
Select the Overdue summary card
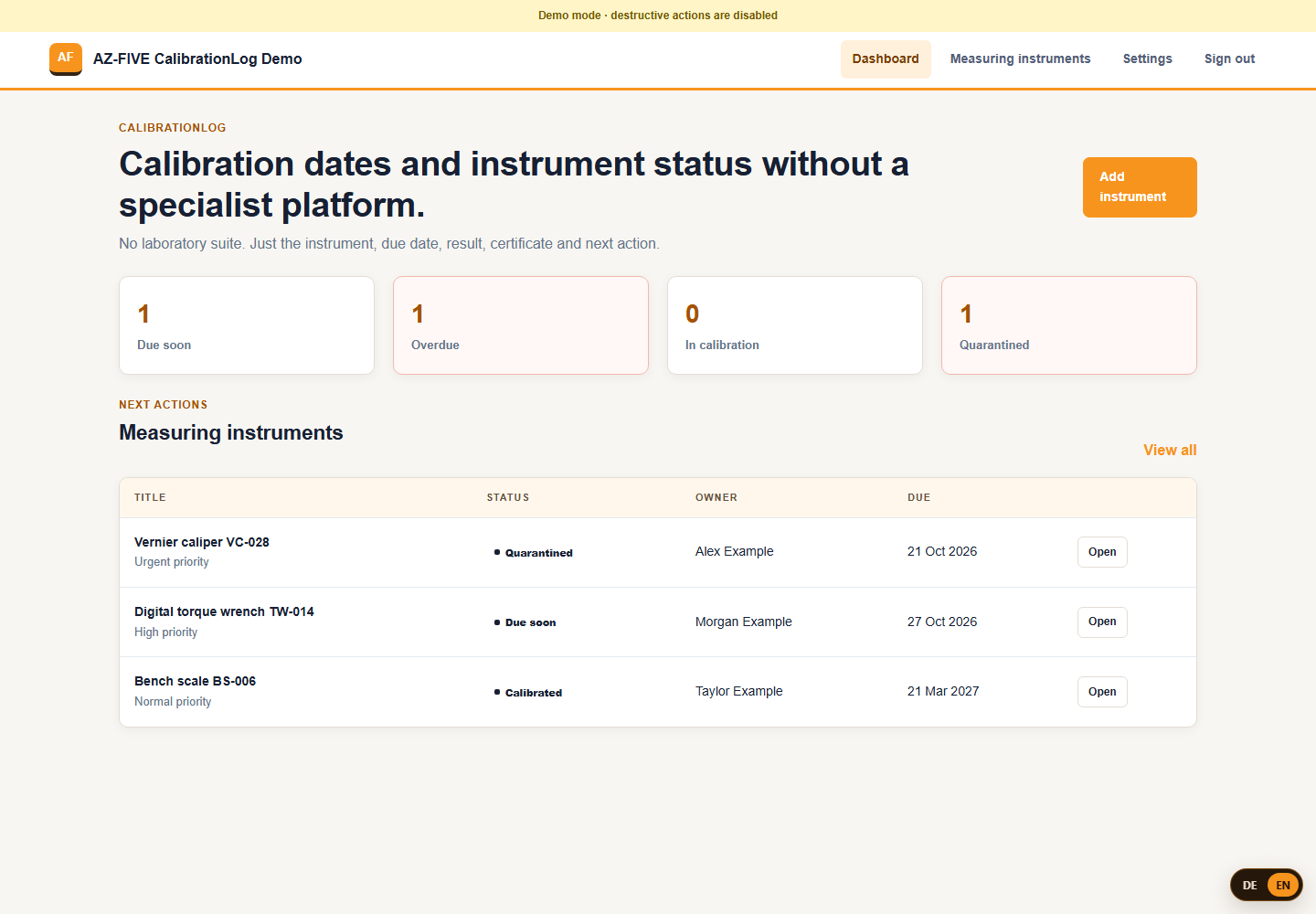tap(521, 325)
